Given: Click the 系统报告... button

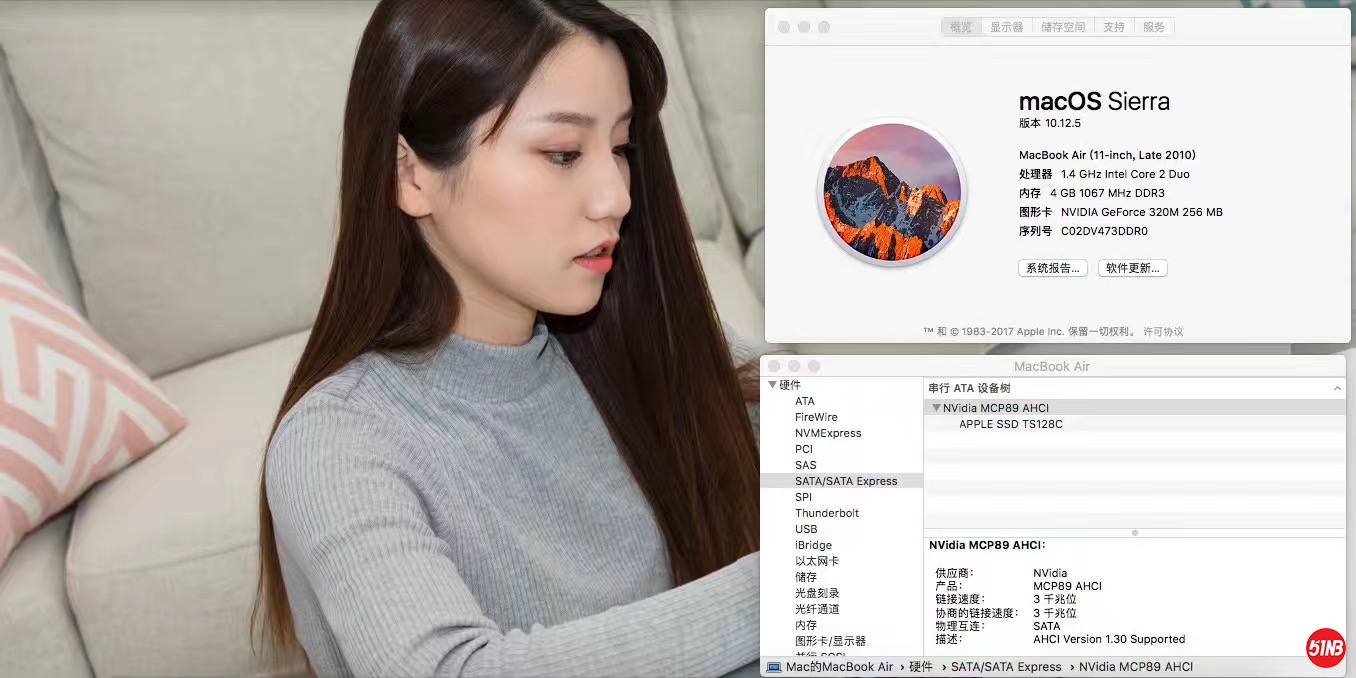Looking at the screenshot, I should 1052,268.
